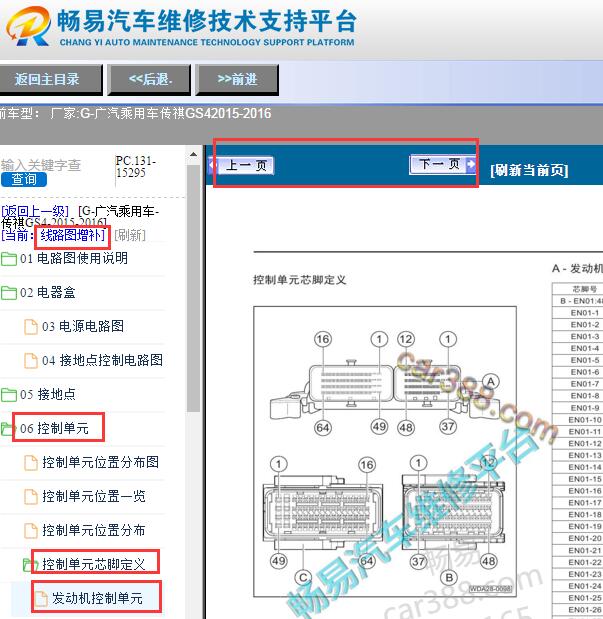Image resolution: width=603 pixels, height=619 pixels.
Task: Click the >>前进 forward button
Action: pos(237,80)
